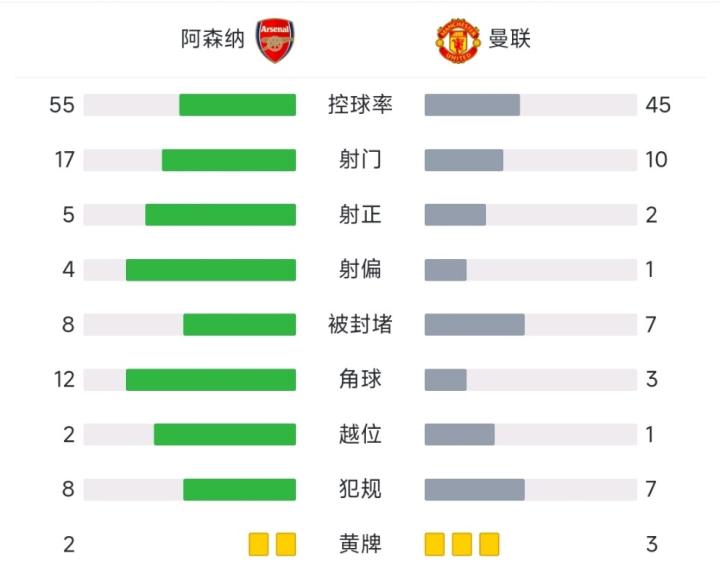Click Arsenal's green 控球率 bar
This screenshot has height=577, width=720.
[238, 105]
